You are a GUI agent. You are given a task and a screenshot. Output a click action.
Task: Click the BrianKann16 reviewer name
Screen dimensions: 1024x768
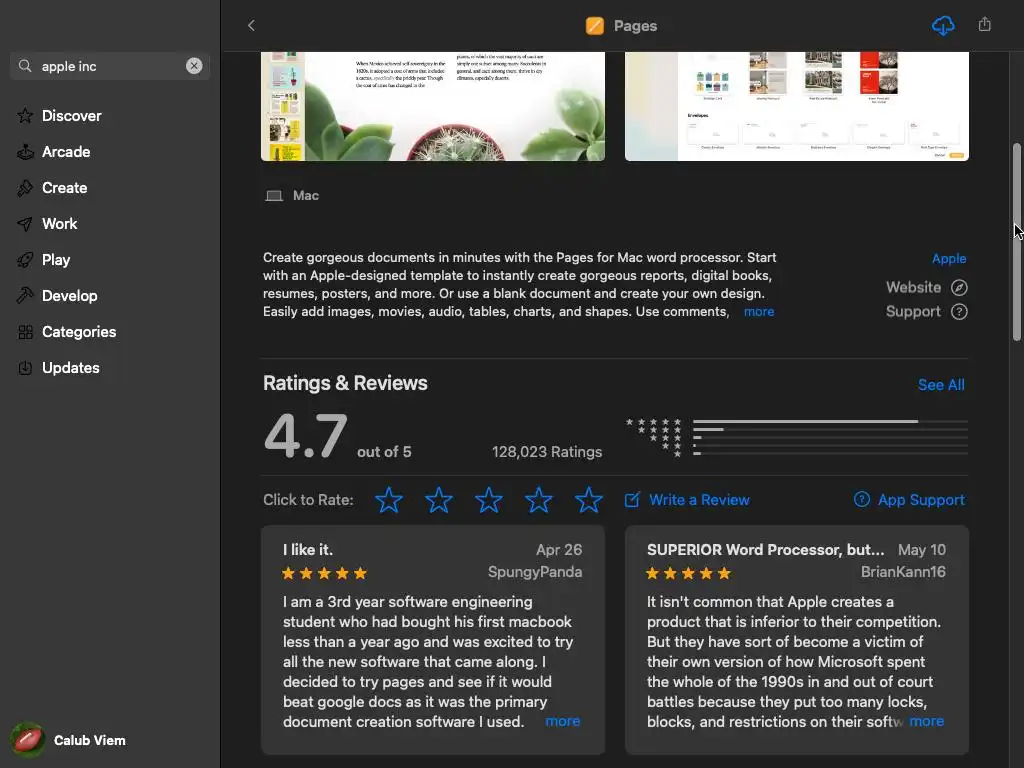(x=903, y=572)
